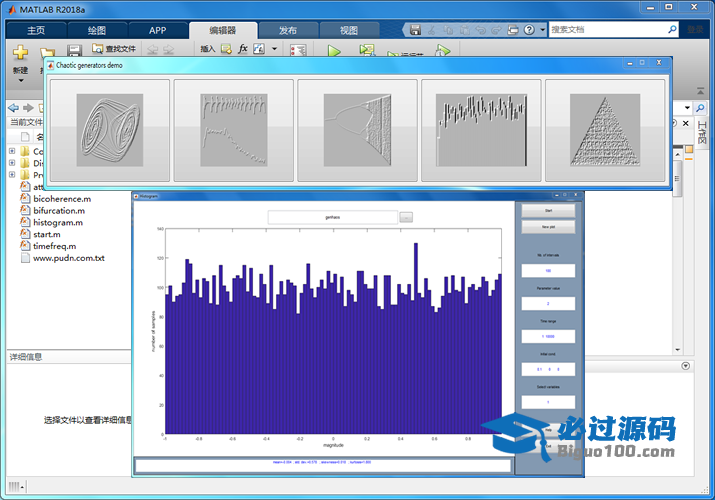Select www.pudn.com.txt in file list
This screenshot has width=715, height=500.
pyautogui.click(x=68, y=258)
